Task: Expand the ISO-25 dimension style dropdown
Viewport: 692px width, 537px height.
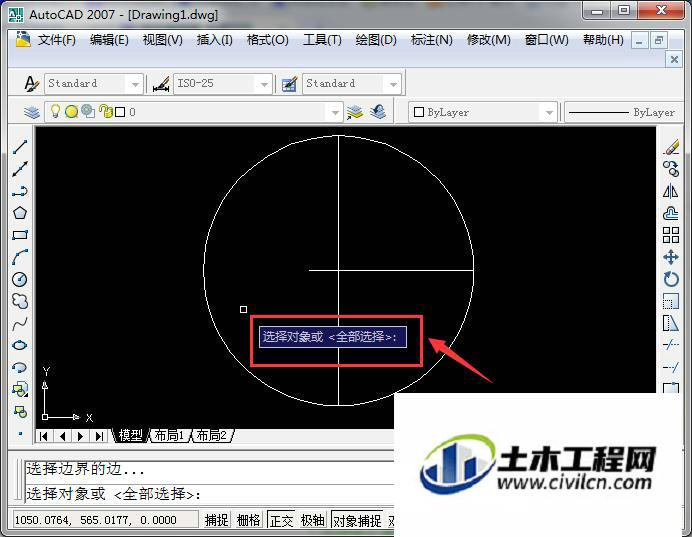Action: coord(264,84)
